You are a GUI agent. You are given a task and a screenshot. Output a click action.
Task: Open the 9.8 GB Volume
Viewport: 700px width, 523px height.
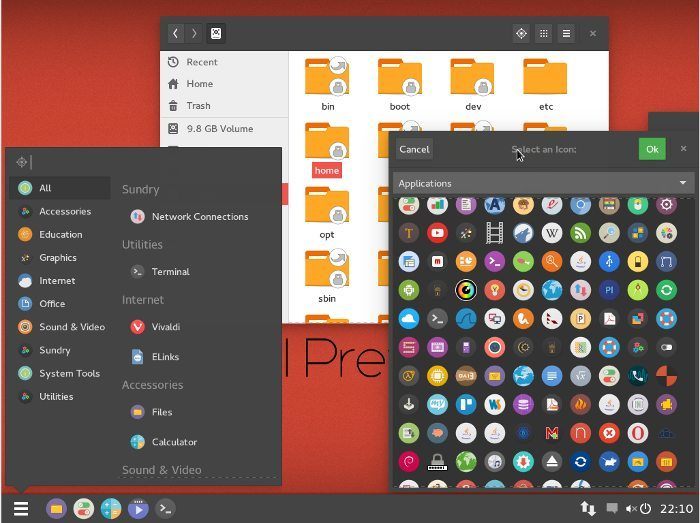click(x=225, y=129)
